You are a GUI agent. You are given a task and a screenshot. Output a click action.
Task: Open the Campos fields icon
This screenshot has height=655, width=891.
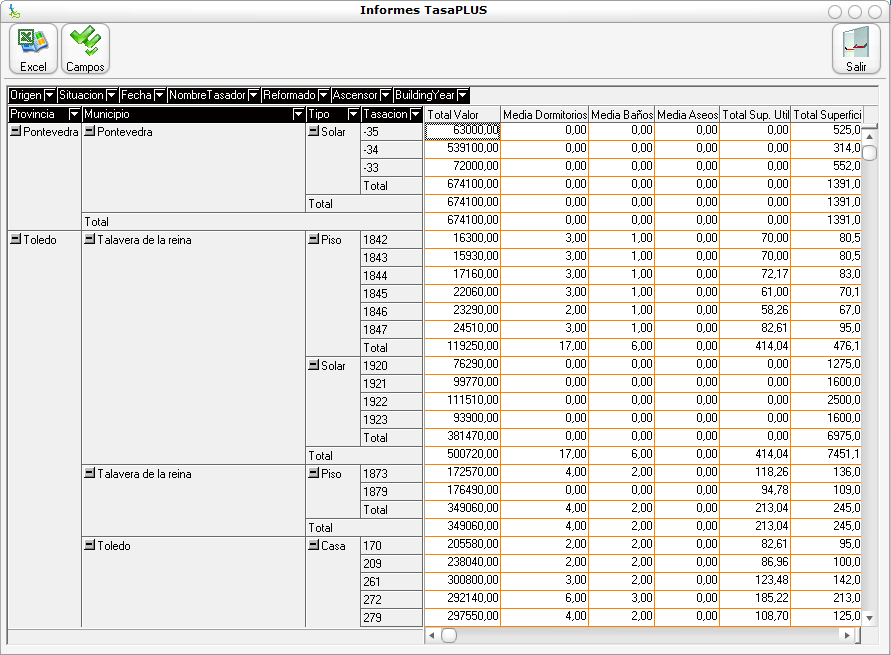pos(85,48)
